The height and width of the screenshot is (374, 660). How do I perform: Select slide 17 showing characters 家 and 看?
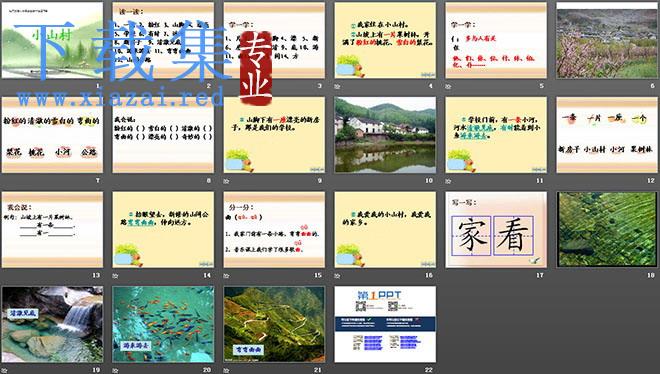(x=496, y=230)
